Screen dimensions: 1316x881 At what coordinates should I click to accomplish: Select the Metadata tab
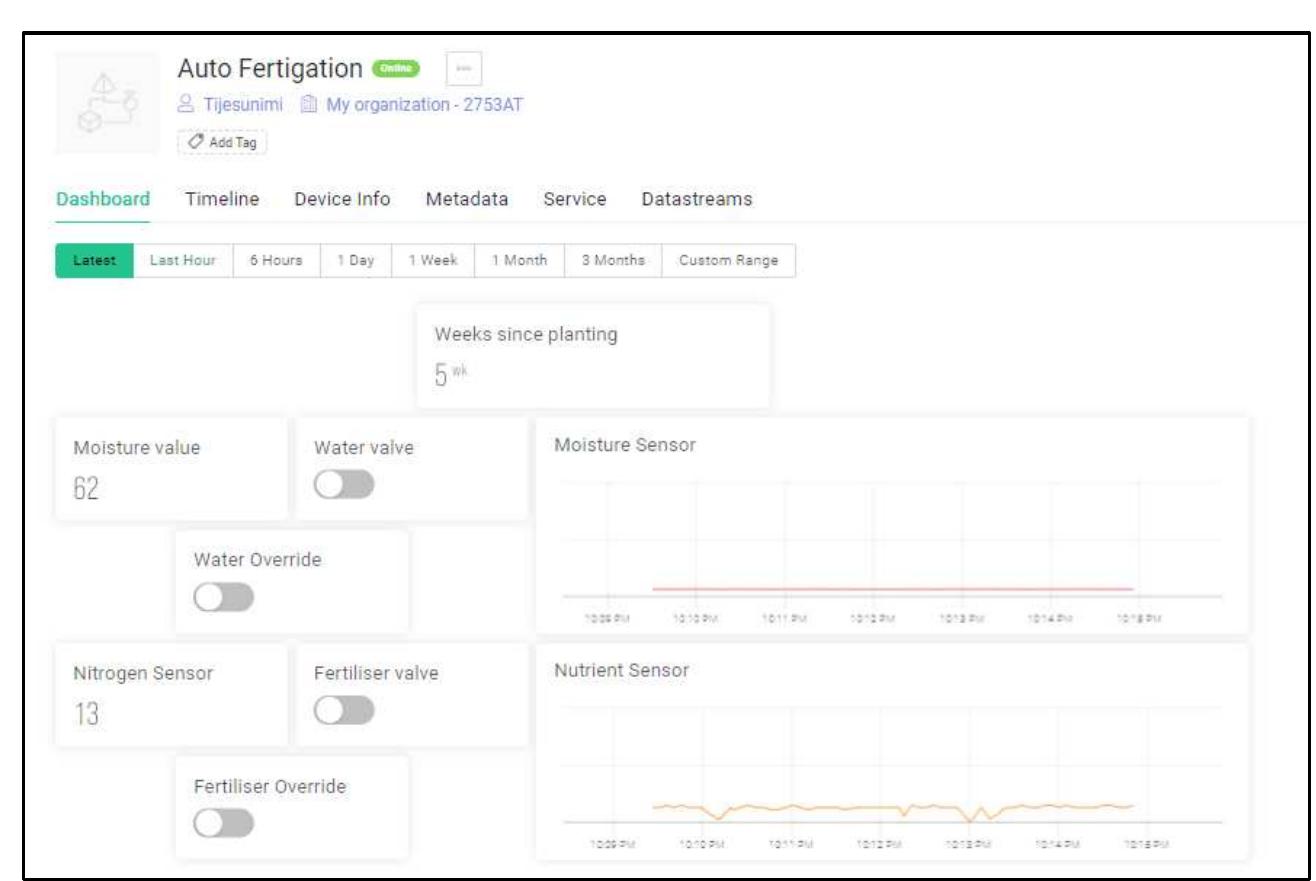(x=468, y=198)
